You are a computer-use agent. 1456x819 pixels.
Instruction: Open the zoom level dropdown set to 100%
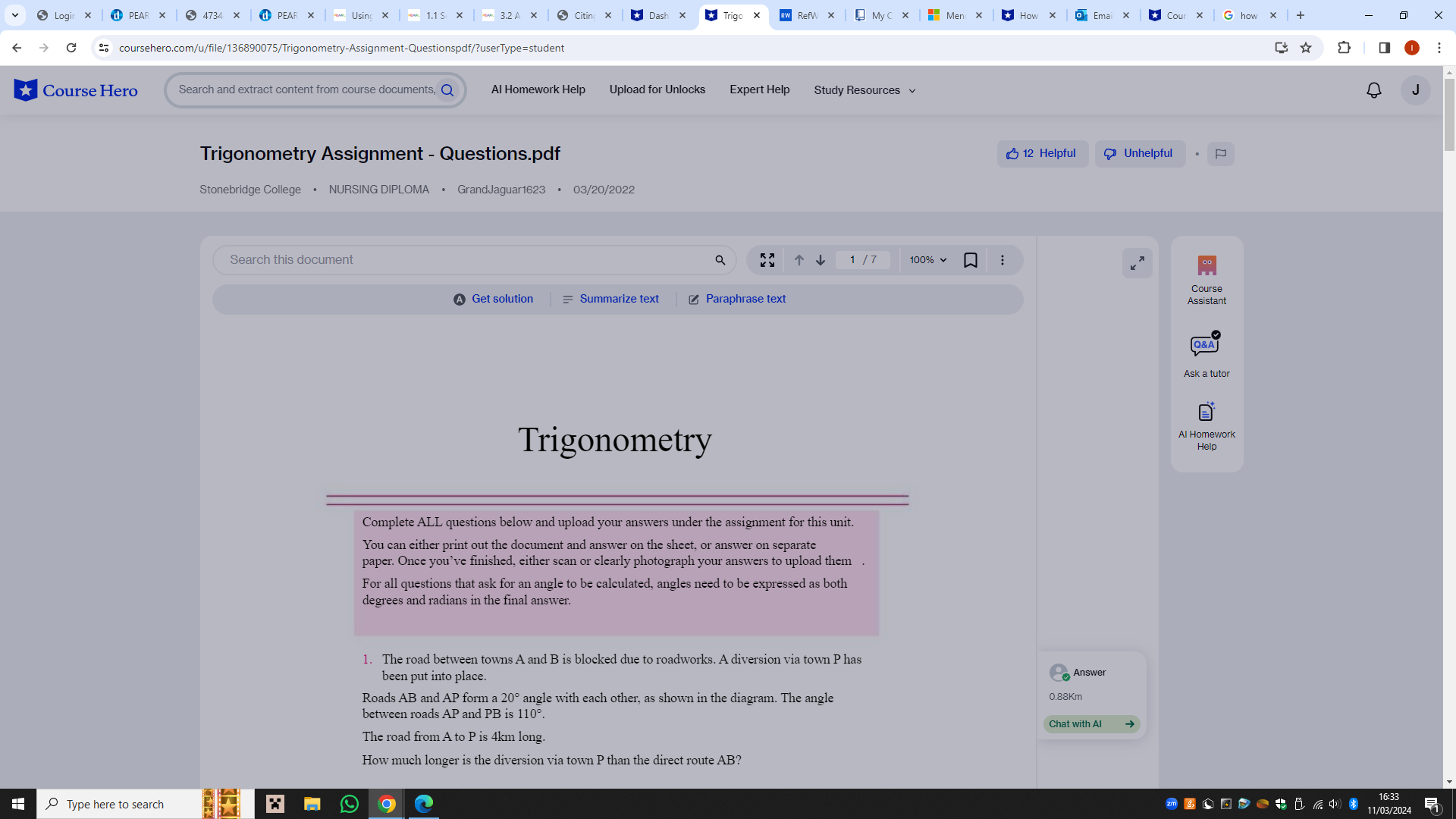927,259
